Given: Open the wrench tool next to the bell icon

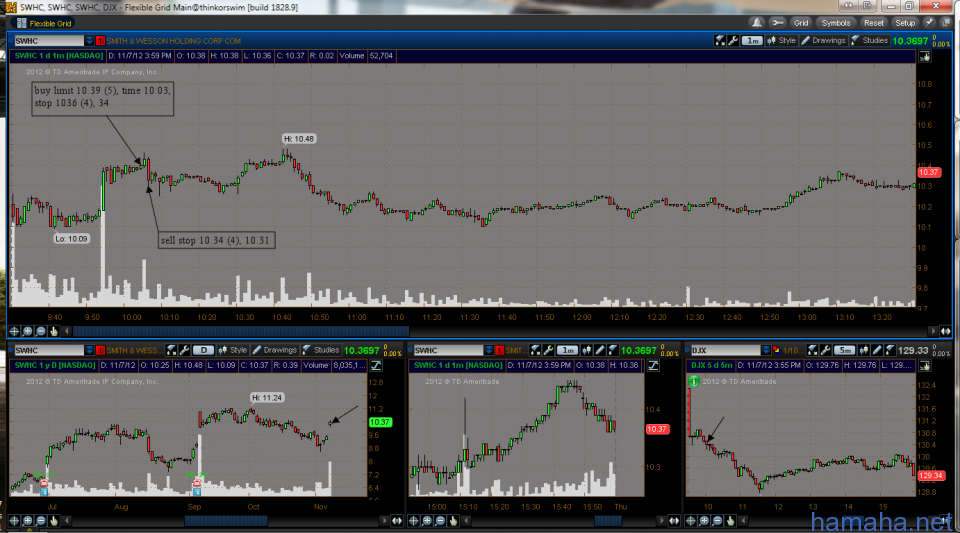Looking at the screenshot, I should pyautogui.click(x=778, y=23).
